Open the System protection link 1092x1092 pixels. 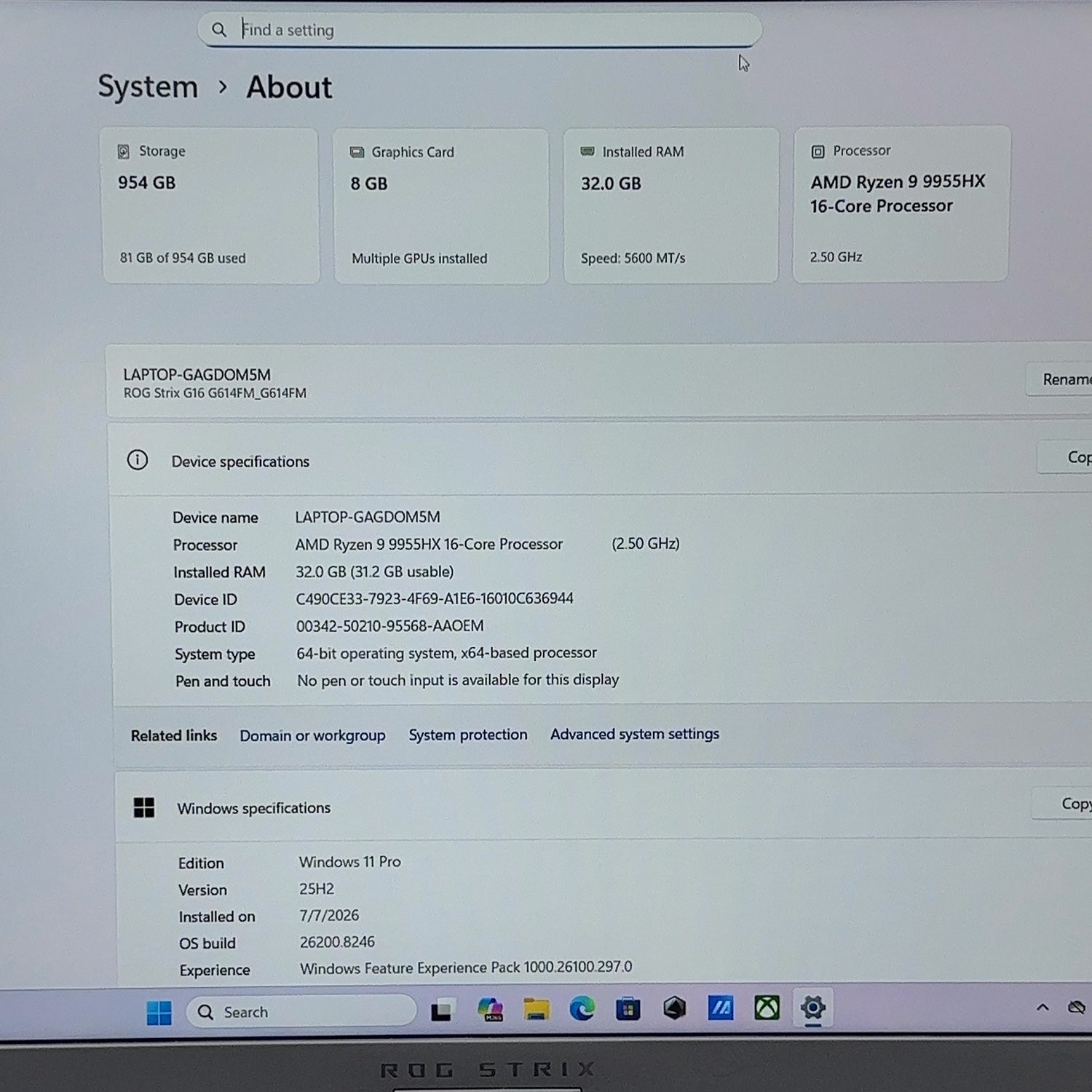click(468, 735)
